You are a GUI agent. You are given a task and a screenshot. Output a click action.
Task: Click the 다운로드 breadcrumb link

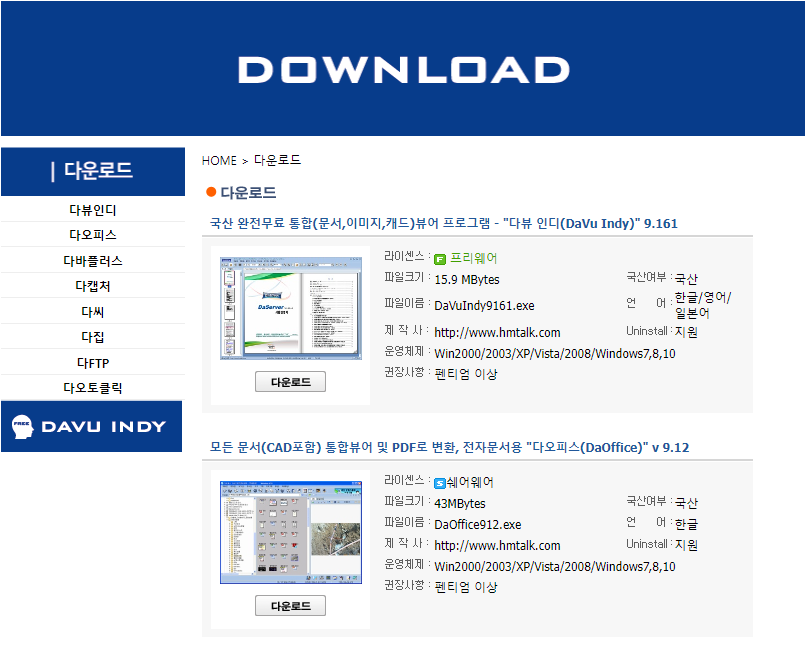point(277,160)
